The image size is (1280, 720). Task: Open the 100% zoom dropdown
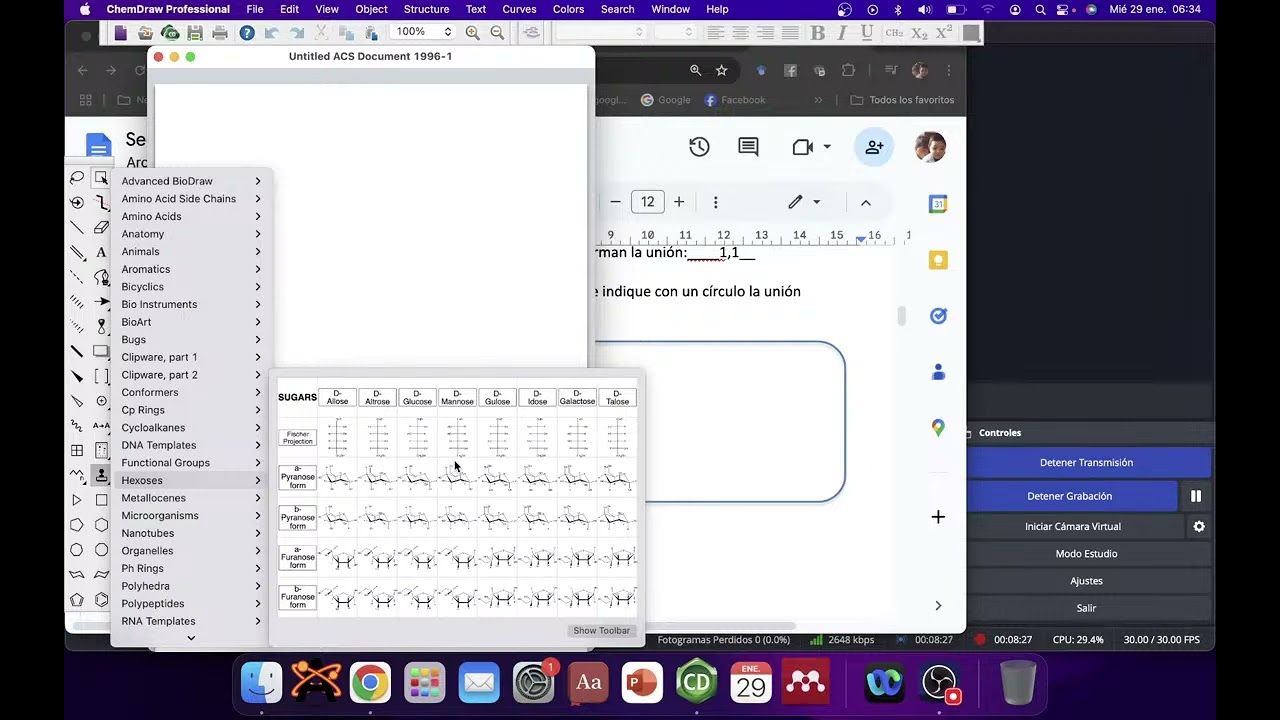(423, 32)
